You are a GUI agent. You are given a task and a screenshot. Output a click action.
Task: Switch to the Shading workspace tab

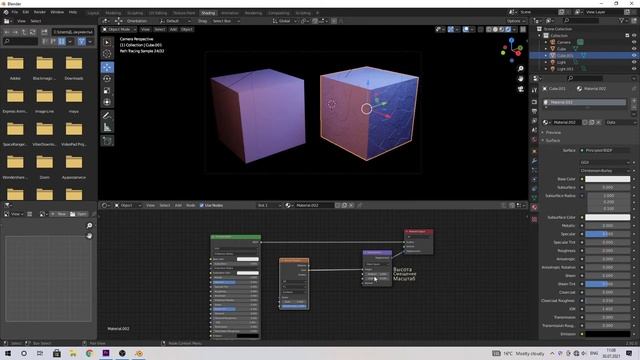(x=208, y=13)
